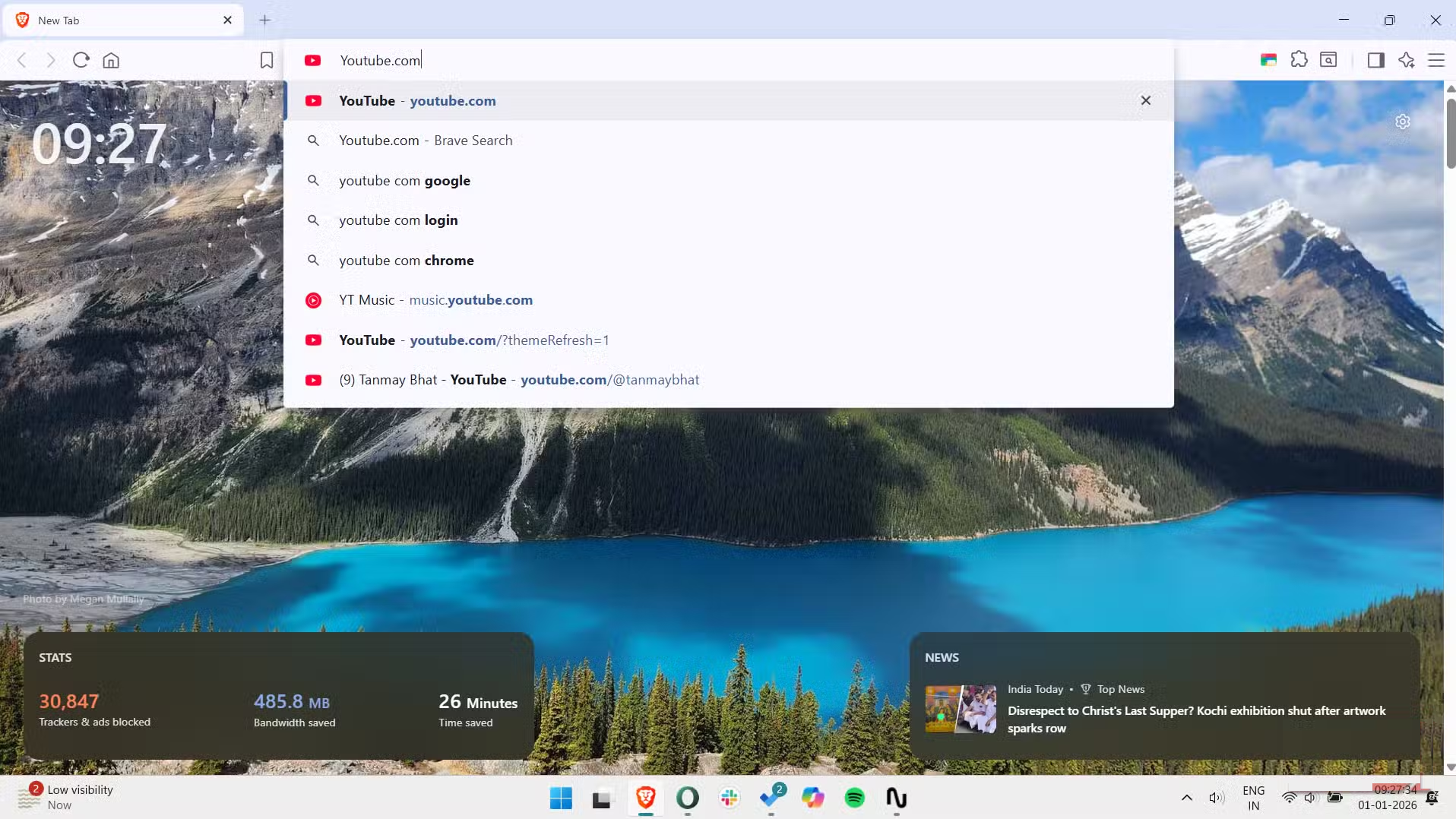The image size is (1456, 819).
Task: Select the "youtube com login" suggestion
Action: coord(728,220)
